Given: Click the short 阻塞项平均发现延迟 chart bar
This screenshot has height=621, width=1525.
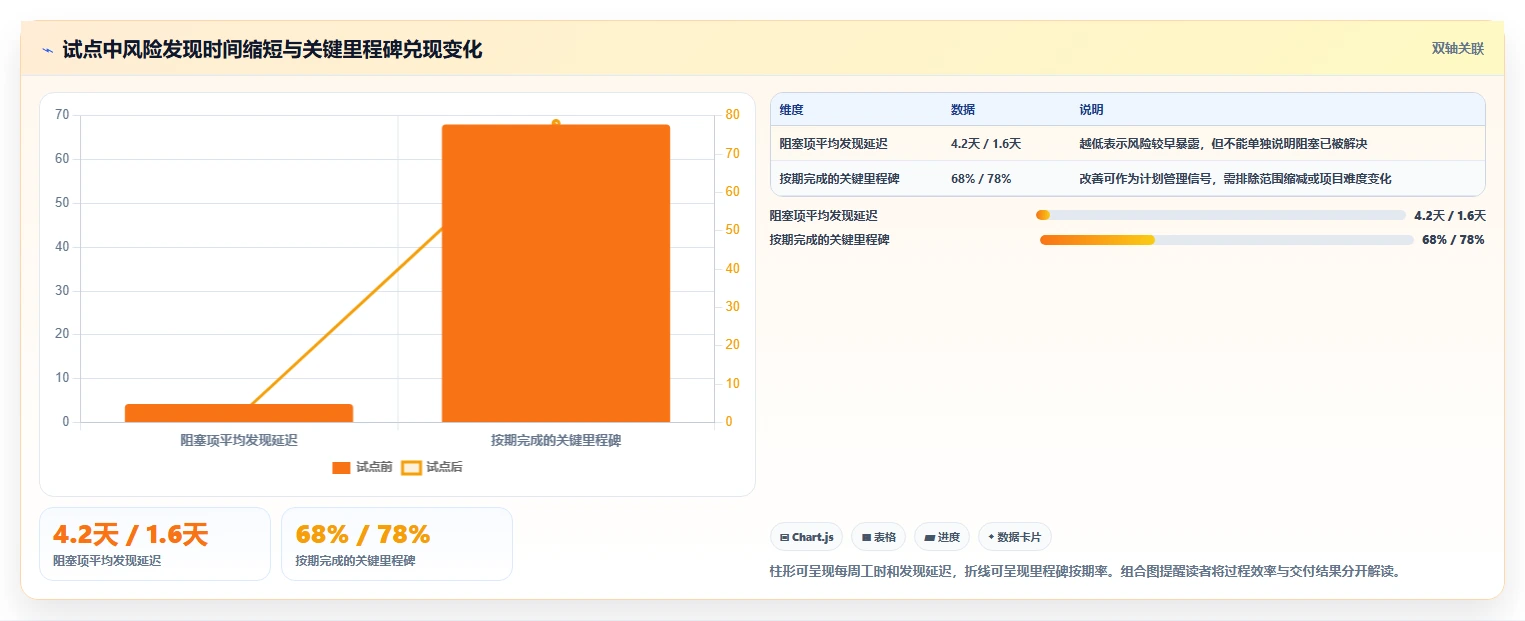Looking at the screenshot, I should pyautogui.click(x=239, y=413).
